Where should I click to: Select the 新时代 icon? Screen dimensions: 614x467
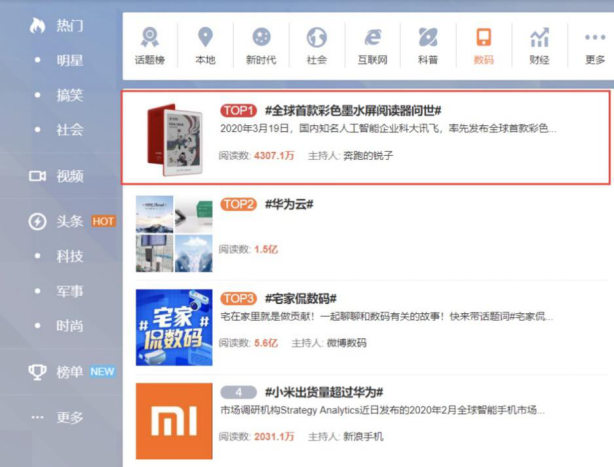click(x=261, y=37)
